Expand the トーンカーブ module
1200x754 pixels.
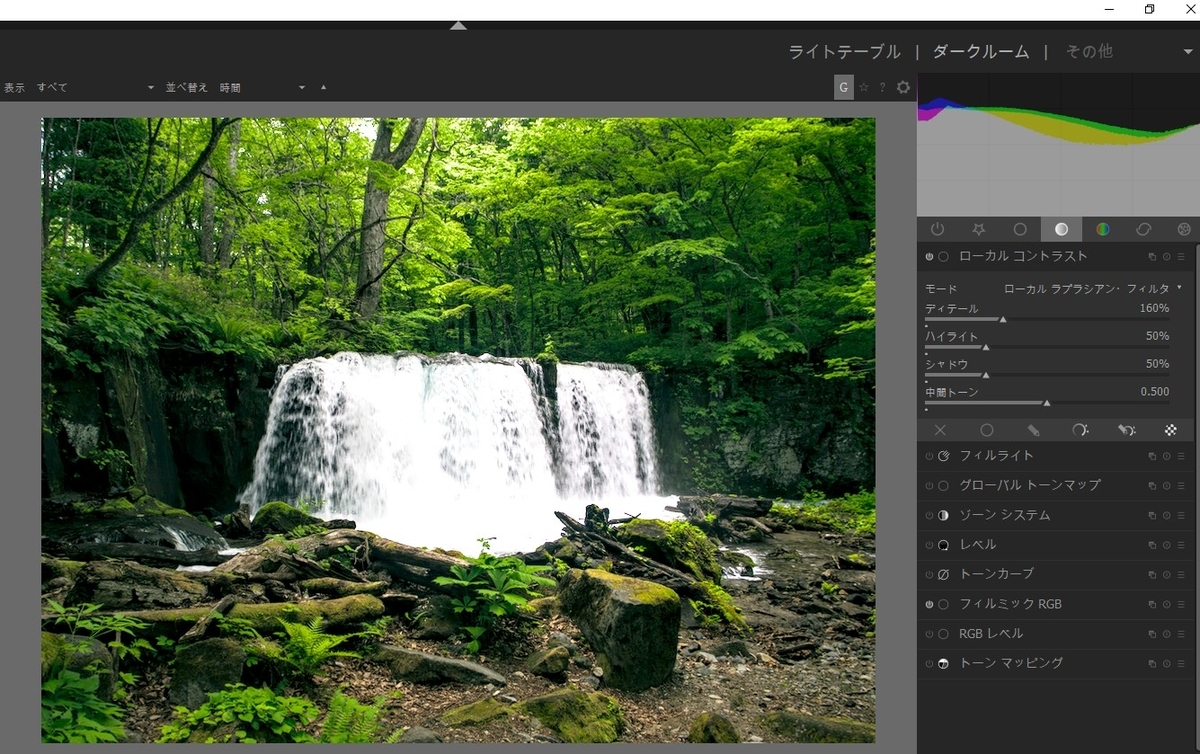tap(997, 574)
